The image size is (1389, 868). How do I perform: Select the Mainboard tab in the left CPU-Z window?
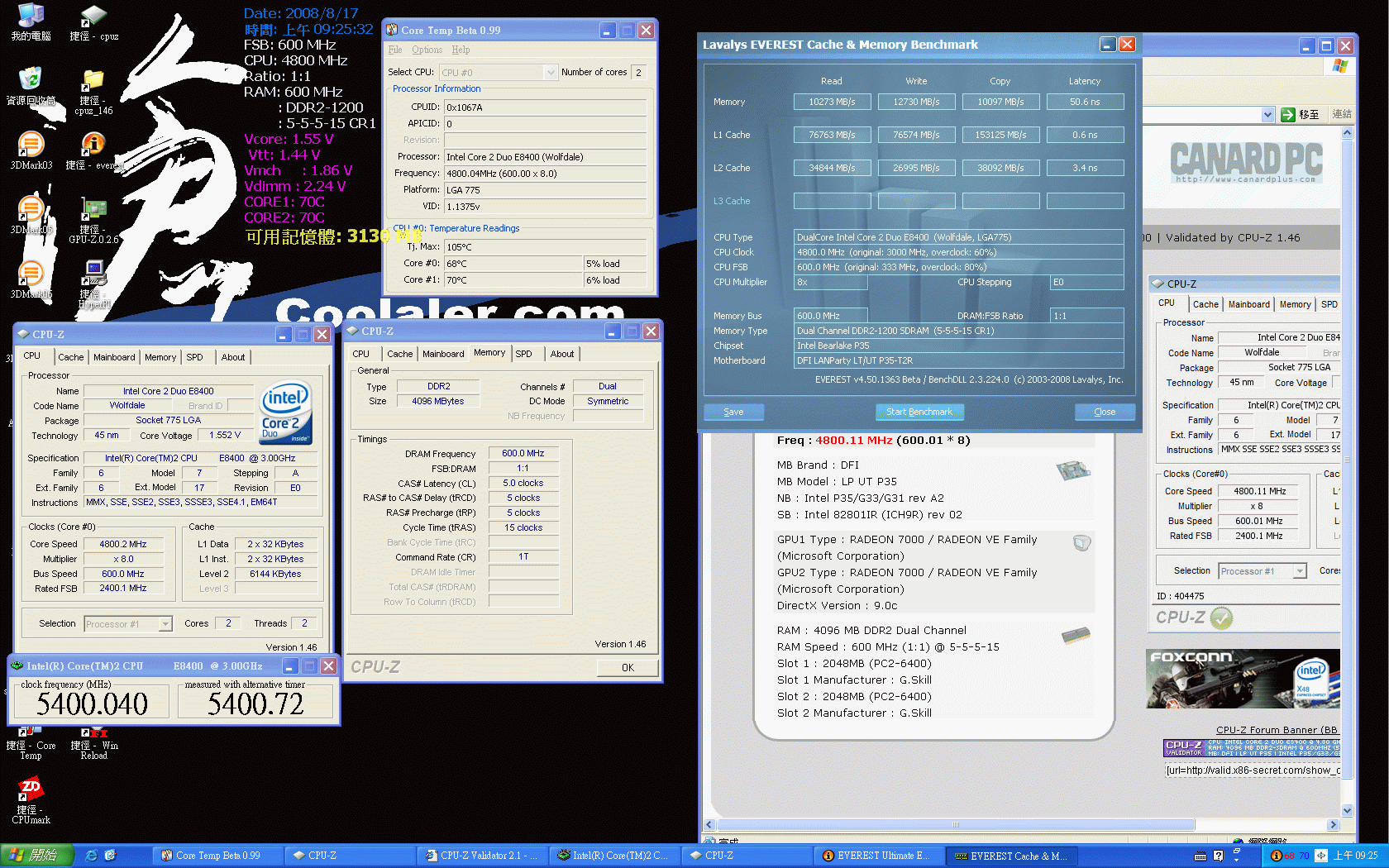point(114,357)
